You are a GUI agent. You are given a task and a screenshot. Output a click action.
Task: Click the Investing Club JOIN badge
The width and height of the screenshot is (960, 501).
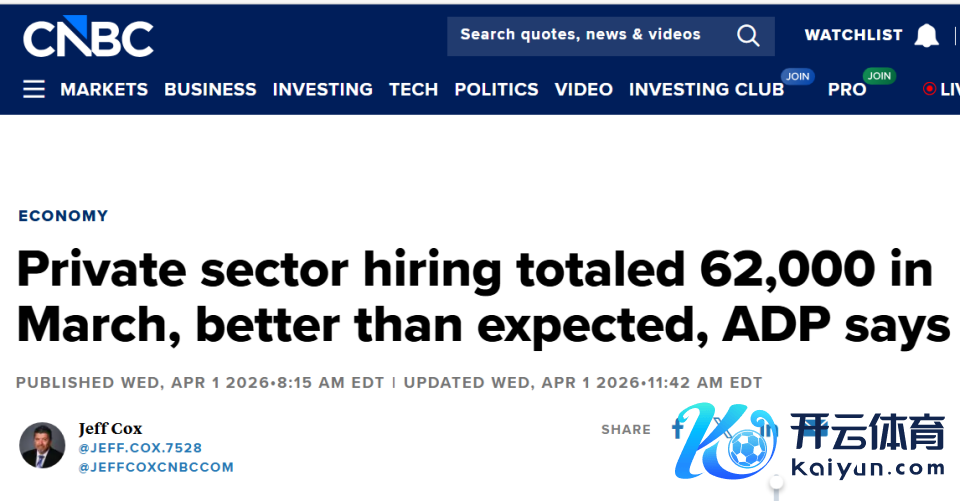pyautogui.click(x=797, y=76)
